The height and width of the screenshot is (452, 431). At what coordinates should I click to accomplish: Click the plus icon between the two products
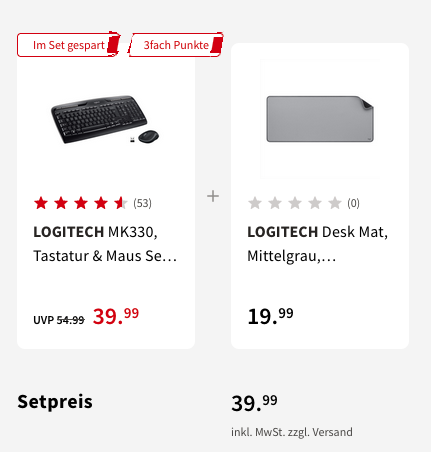pyautogui.click(x=213, y=196)
